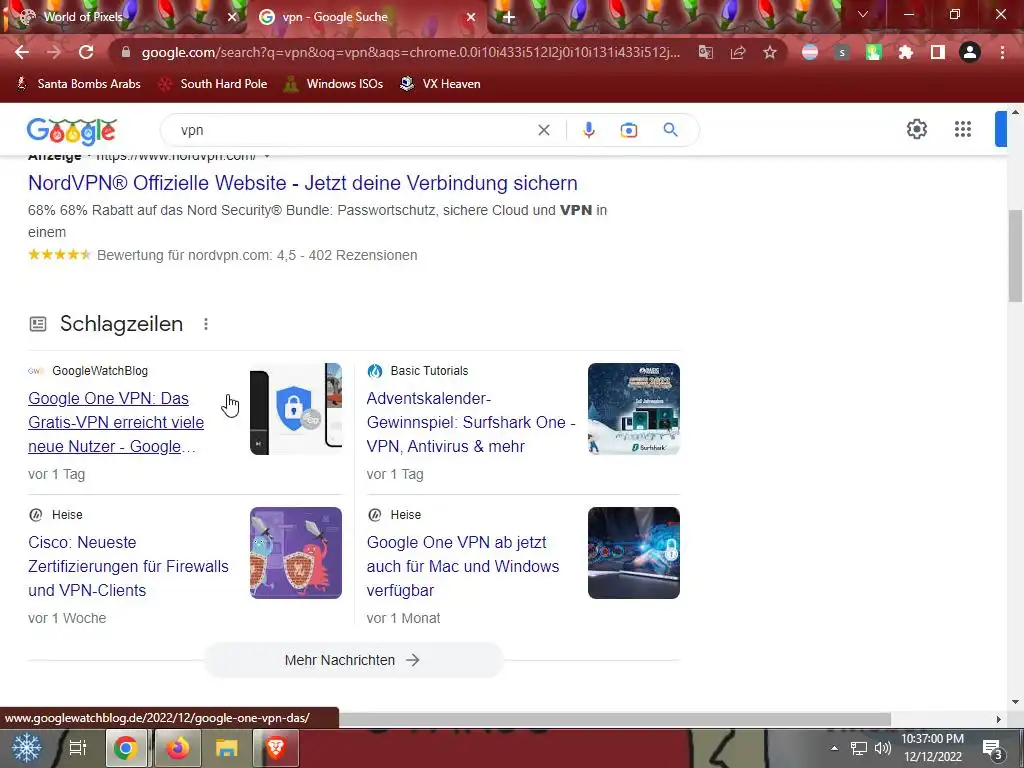
Task: Expand NordVPN ad URL dropdown arrow
Action: pos(266,155)
